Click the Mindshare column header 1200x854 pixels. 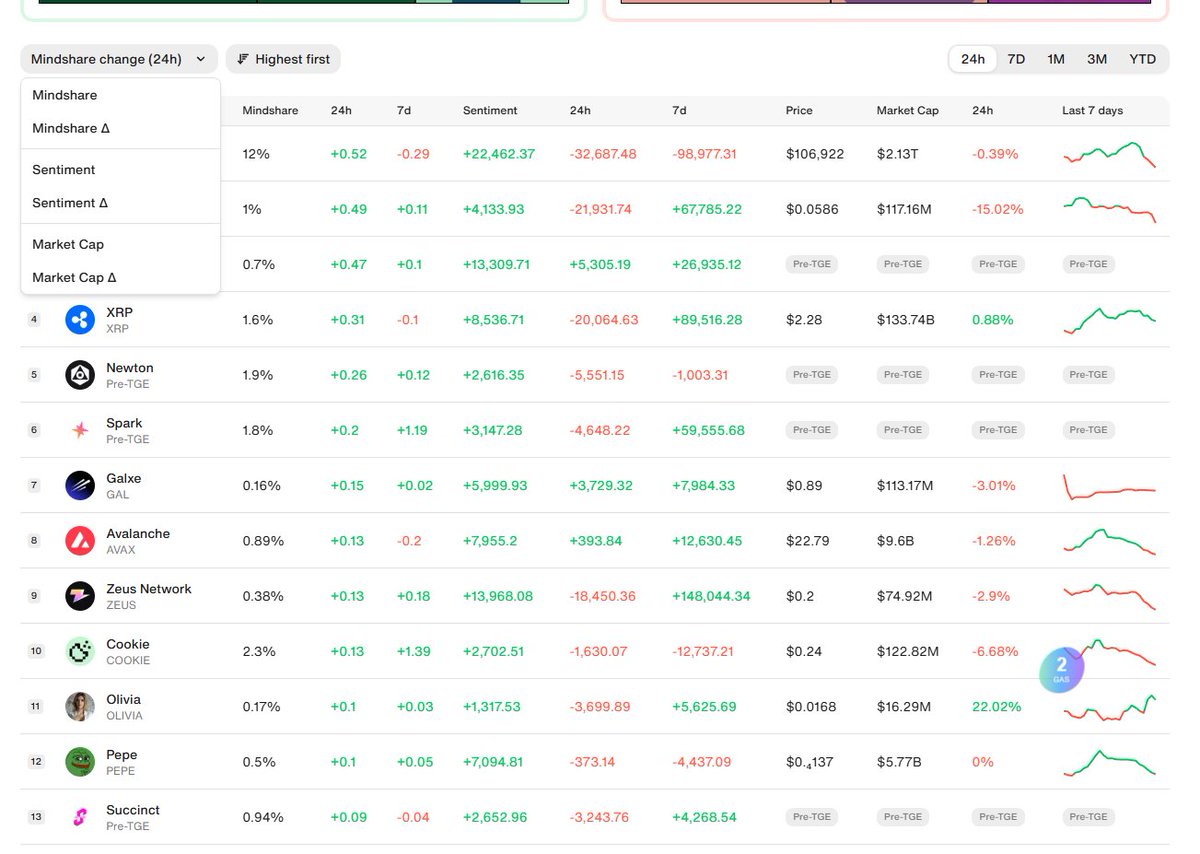pyautogui.click(x=270, y=110)
